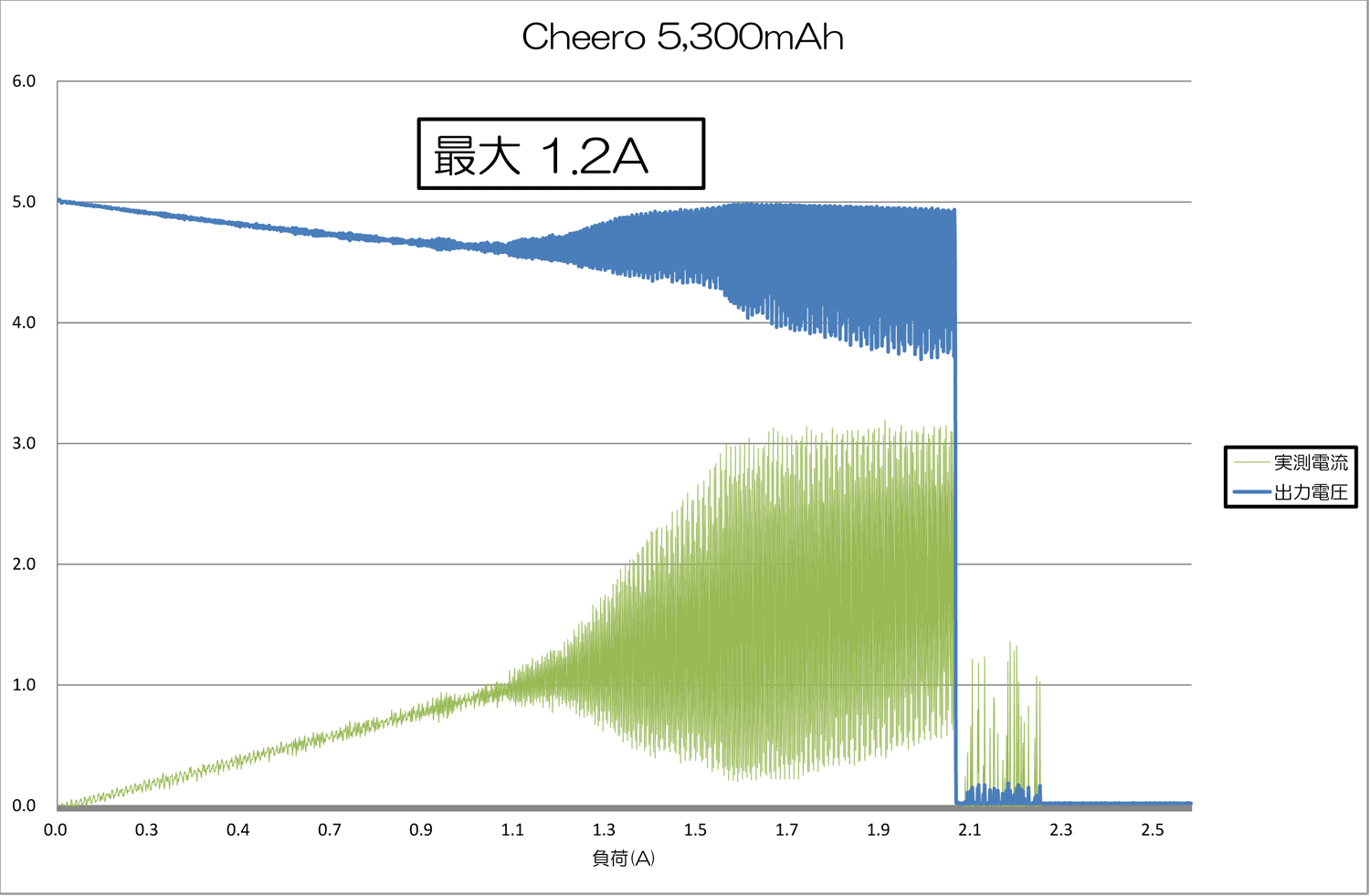The image size is (1370, 896).
Task: Select the 出力電圧 legend entry
Action: click(x=1291, y=492)
